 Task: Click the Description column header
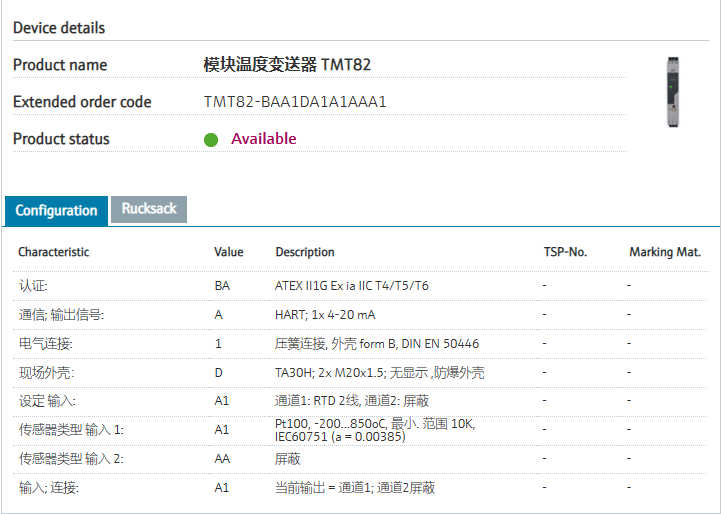(x=305, y=252)
